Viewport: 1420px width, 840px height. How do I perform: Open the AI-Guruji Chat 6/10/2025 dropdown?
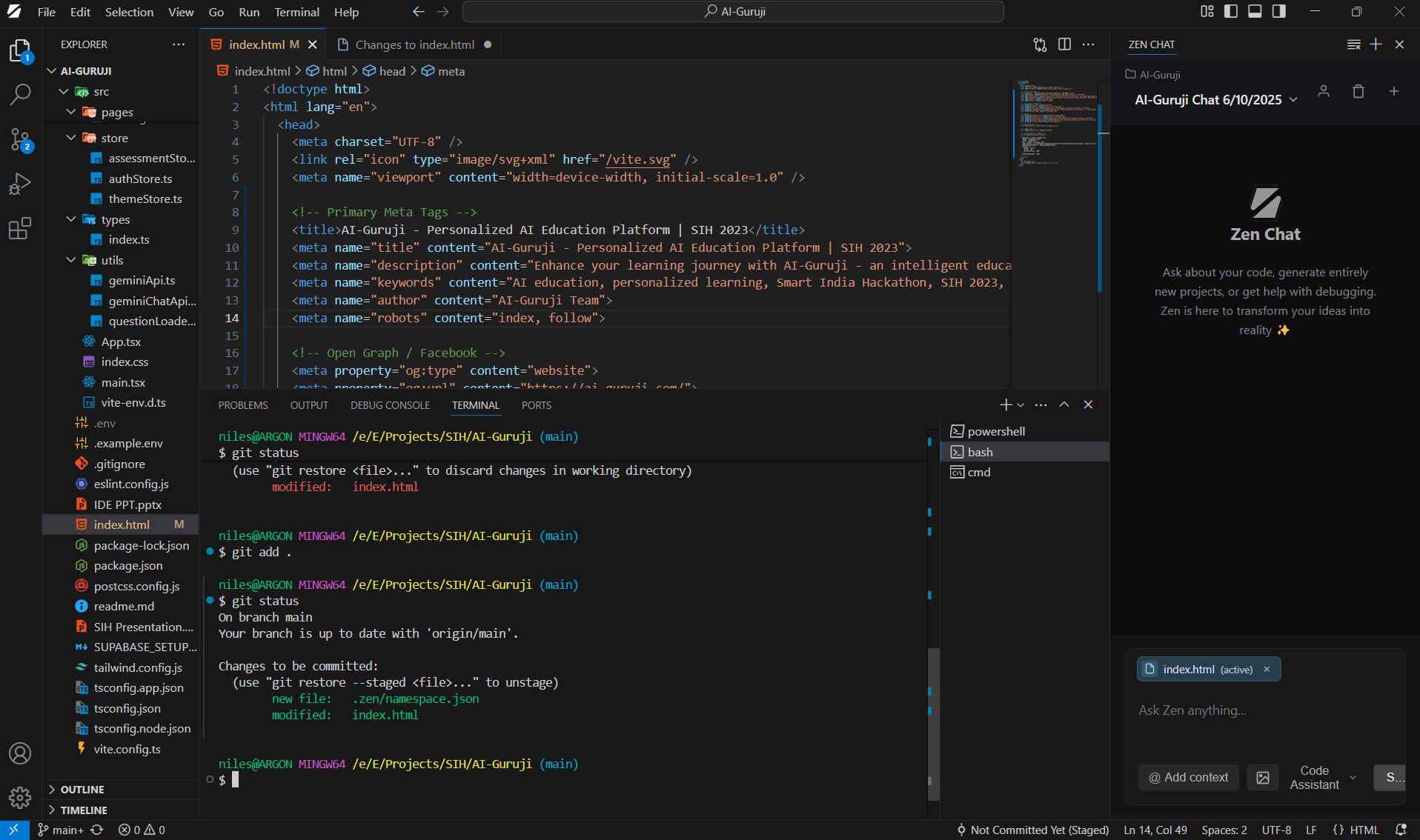(1216, 99)
